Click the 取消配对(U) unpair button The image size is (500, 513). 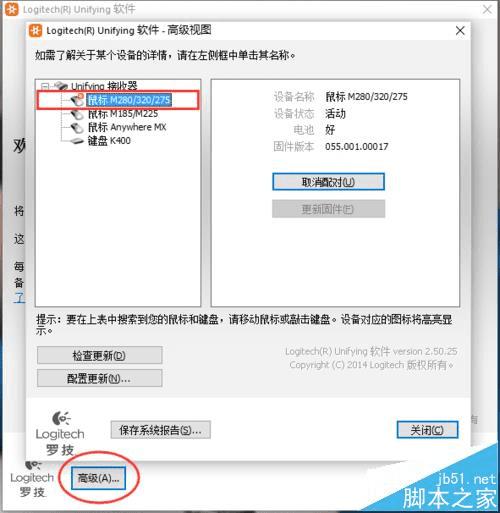pos(328,182)
